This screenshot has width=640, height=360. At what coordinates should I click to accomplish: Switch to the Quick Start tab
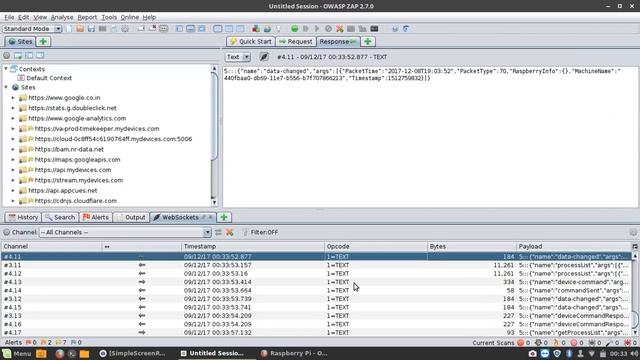point(251,42)
